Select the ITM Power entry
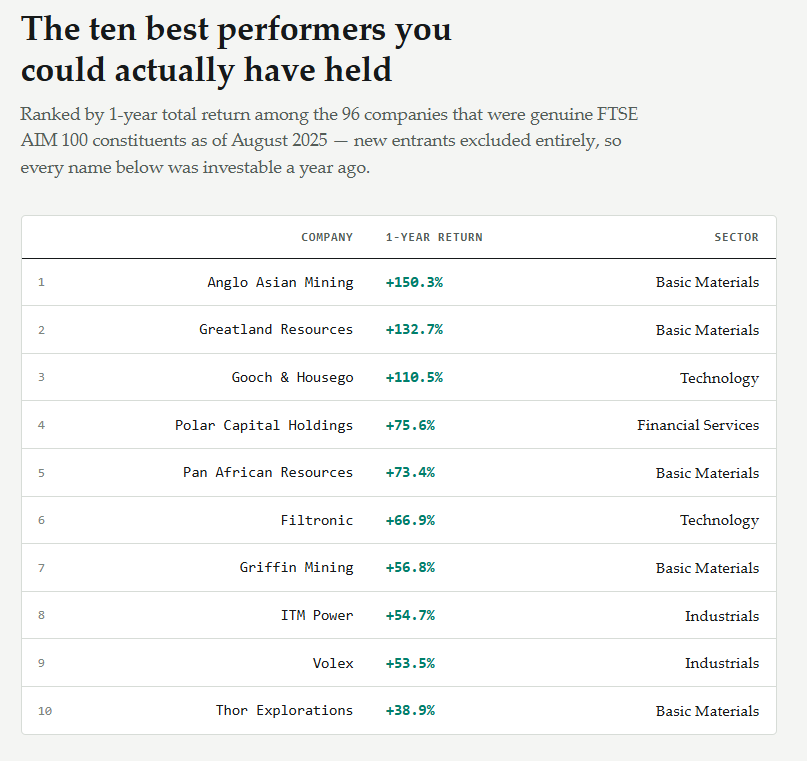The height and width of the screenshot is (761, 807). pos(317,615)
